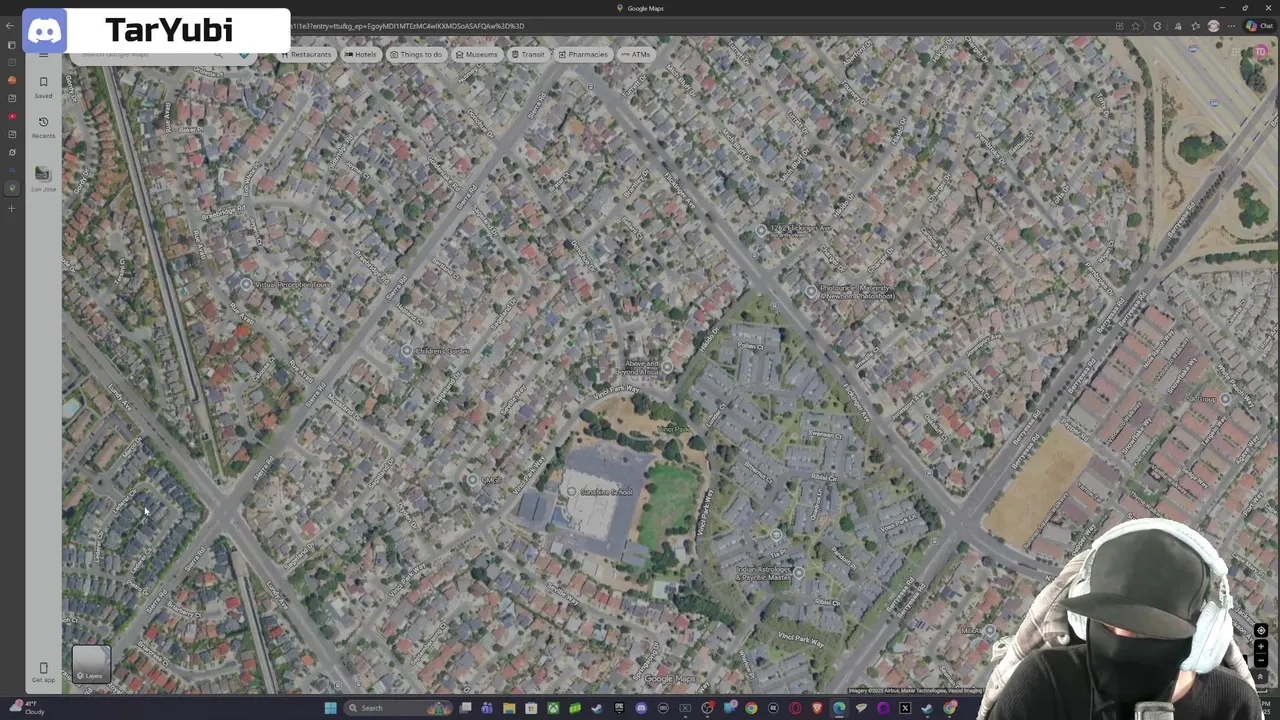Open the Copilot Chat button
The width and height of the screenshot is (1280, 720).
click(x=1259, y=26)
